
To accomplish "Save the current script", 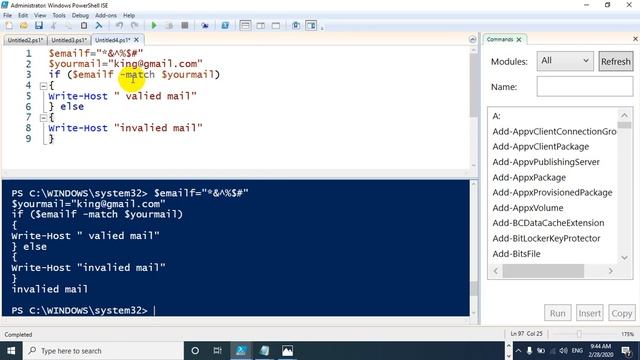I will [39, 25].
